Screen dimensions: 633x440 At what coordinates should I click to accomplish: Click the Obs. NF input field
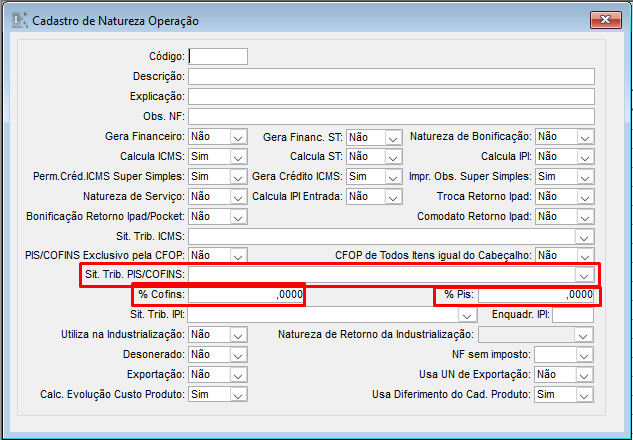(x=390, y=117)
